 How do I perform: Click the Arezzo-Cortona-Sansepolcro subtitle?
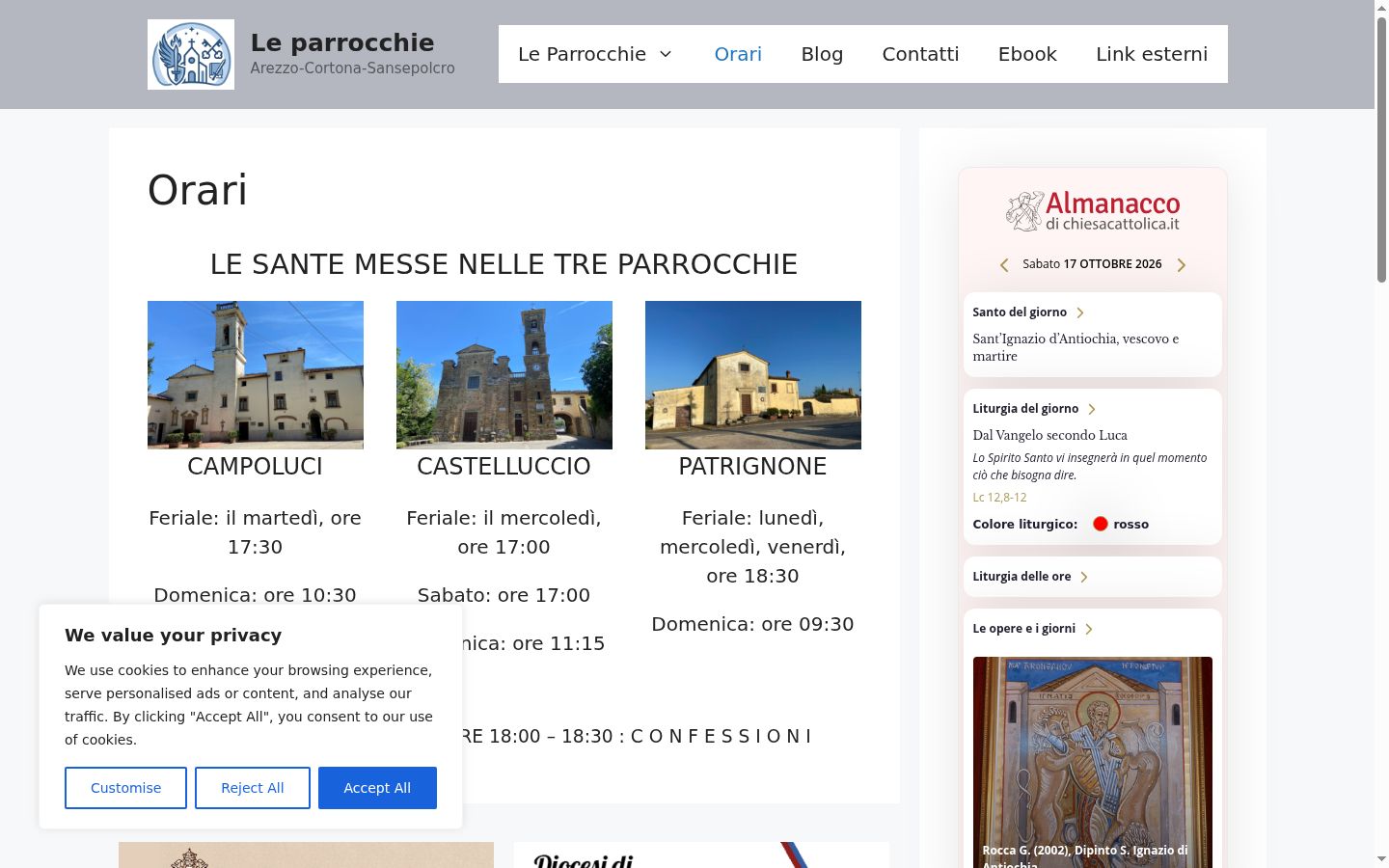click(x=352, y=68)
